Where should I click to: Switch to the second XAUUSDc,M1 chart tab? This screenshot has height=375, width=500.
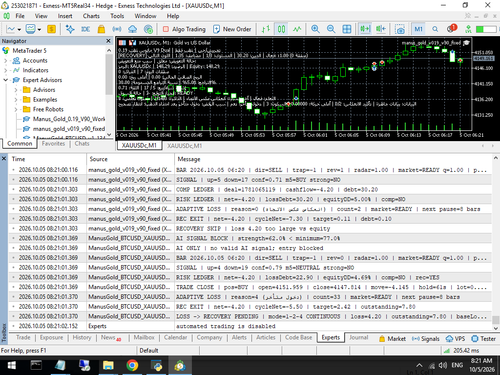click(185, 146)
